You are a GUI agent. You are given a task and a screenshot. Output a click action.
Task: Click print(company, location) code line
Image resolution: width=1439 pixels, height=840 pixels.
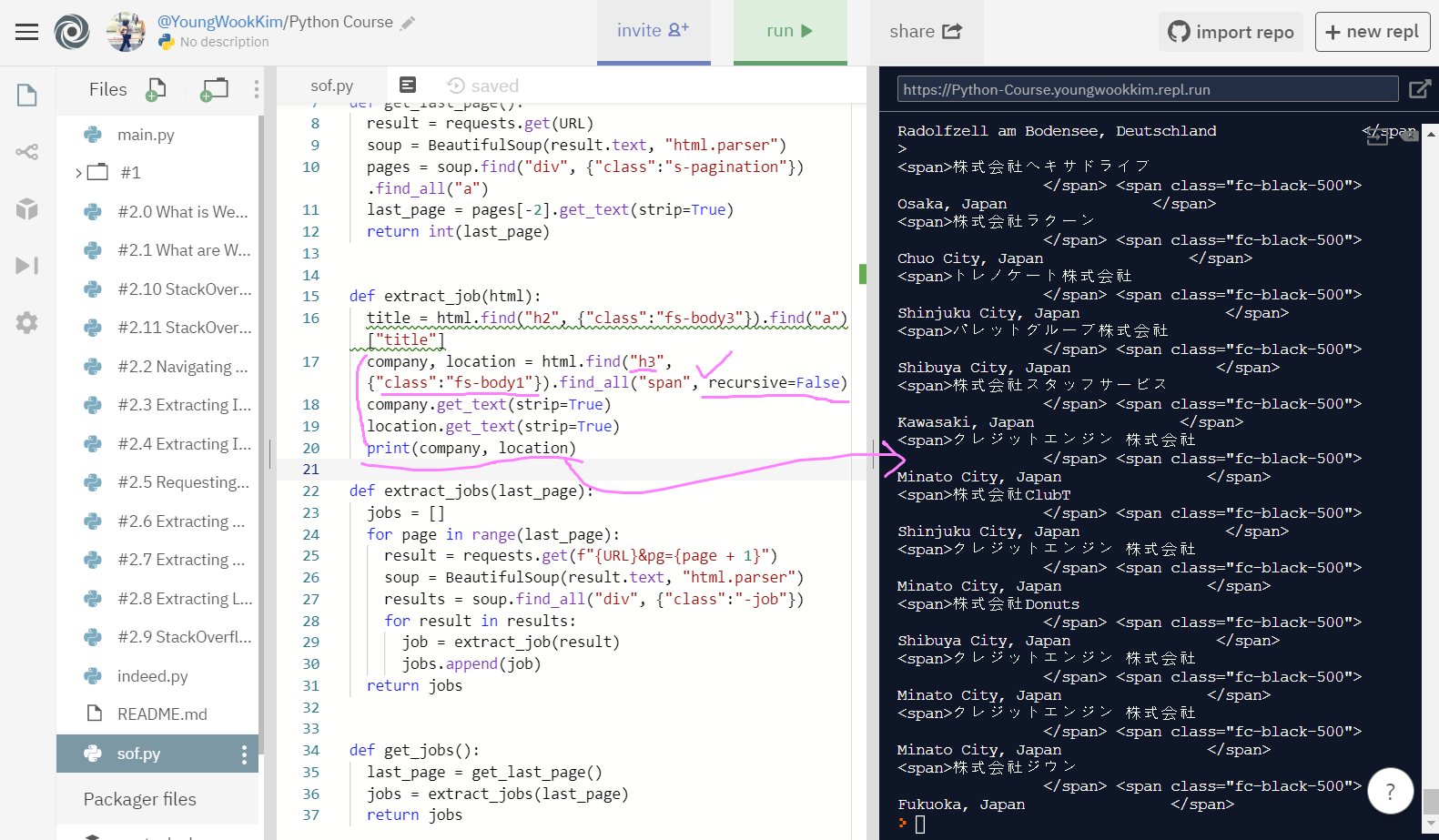click(x=471, y=448)
